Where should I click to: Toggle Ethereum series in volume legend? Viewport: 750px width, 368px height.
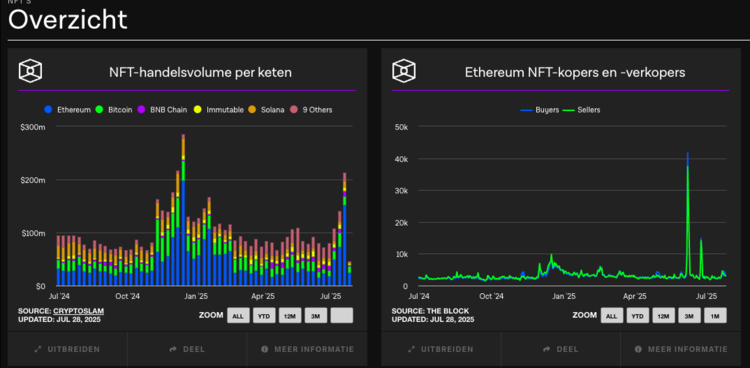[x=67, y=110]
